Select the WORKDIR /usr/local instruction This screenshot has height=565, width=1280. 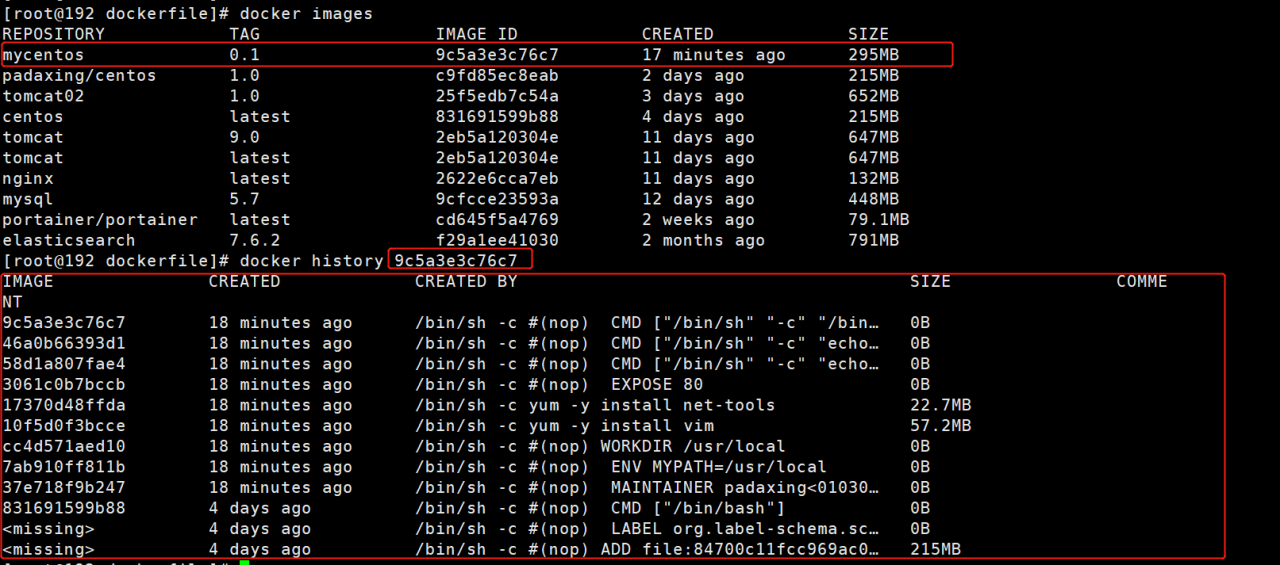[692, 447]
